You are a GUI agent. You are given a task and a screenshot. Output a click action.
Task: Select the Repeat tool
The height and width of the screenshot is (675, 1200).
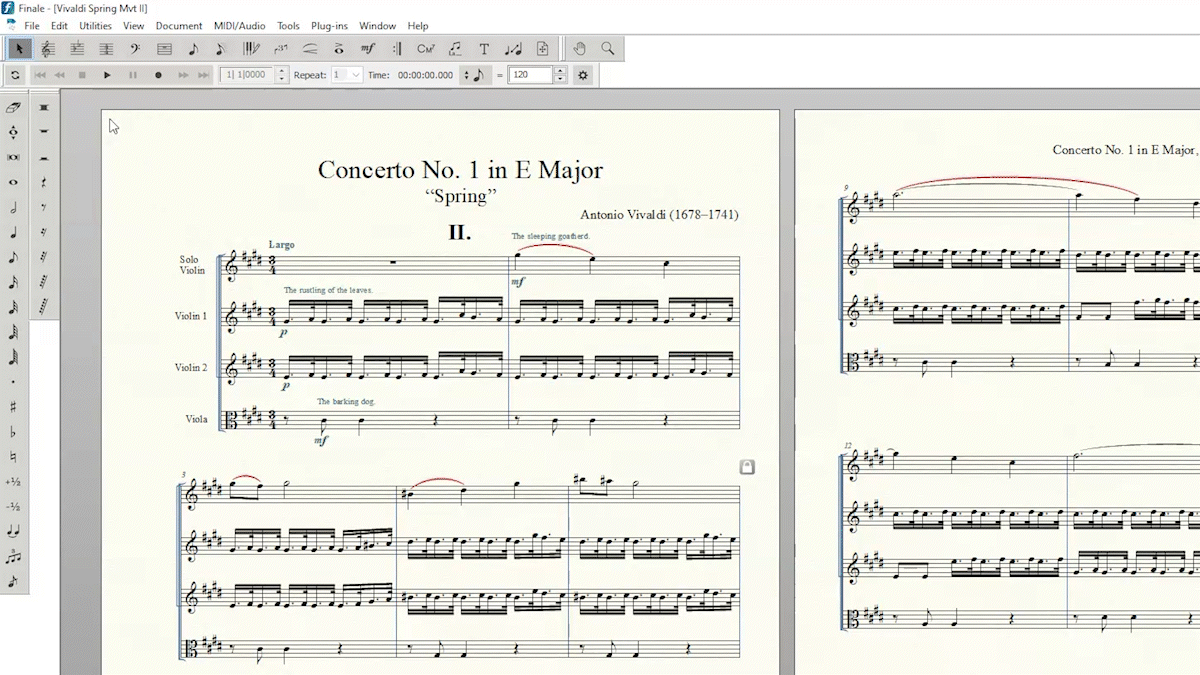coord(397,48)
